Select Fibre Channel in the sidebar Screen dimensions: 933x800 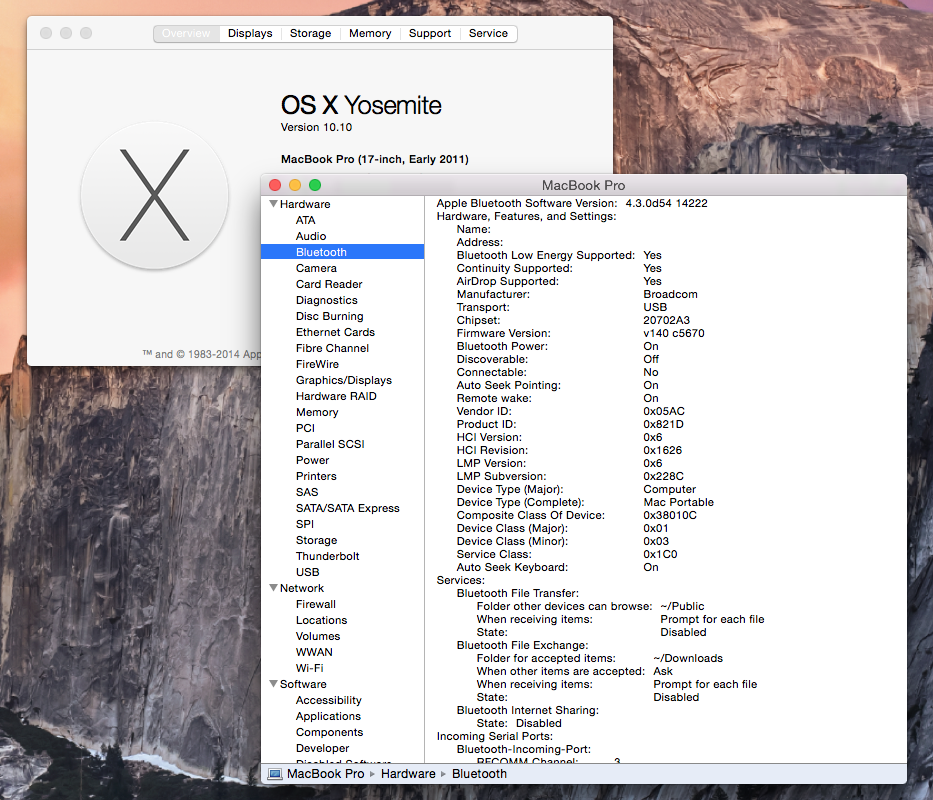pyautogui.click(x=332, y=348)
